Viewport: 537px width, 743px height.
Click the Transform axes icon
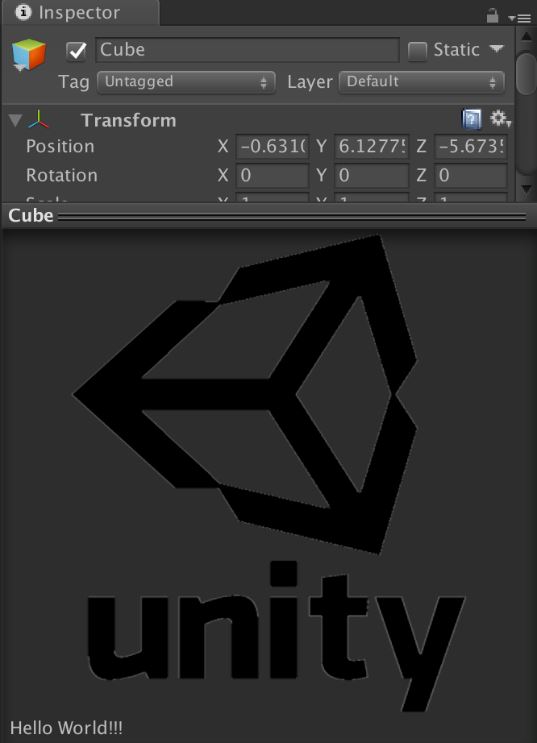pyautogui.click(x=38, y=119)
